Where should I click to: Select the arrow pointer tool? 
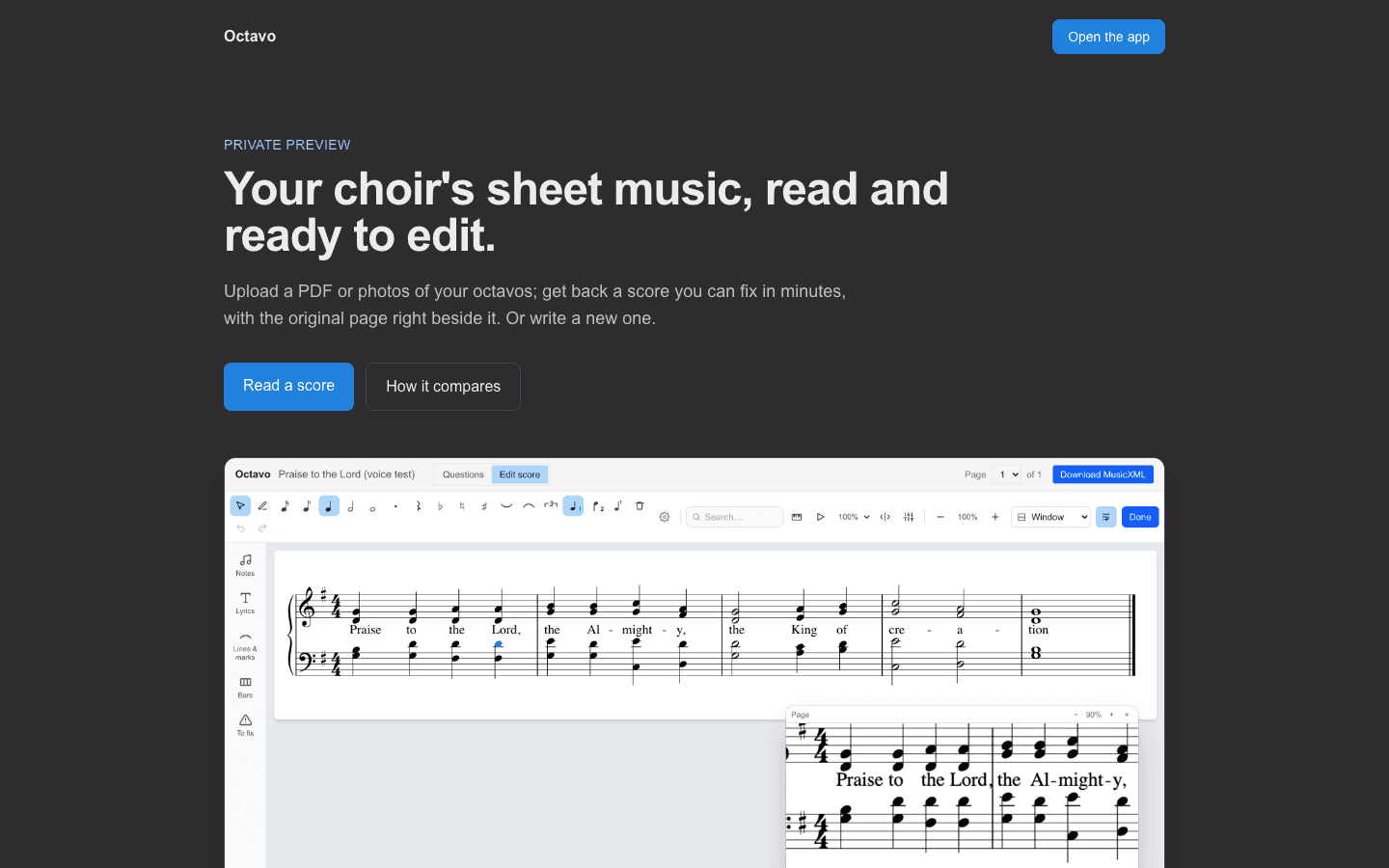tap(240, 505)
